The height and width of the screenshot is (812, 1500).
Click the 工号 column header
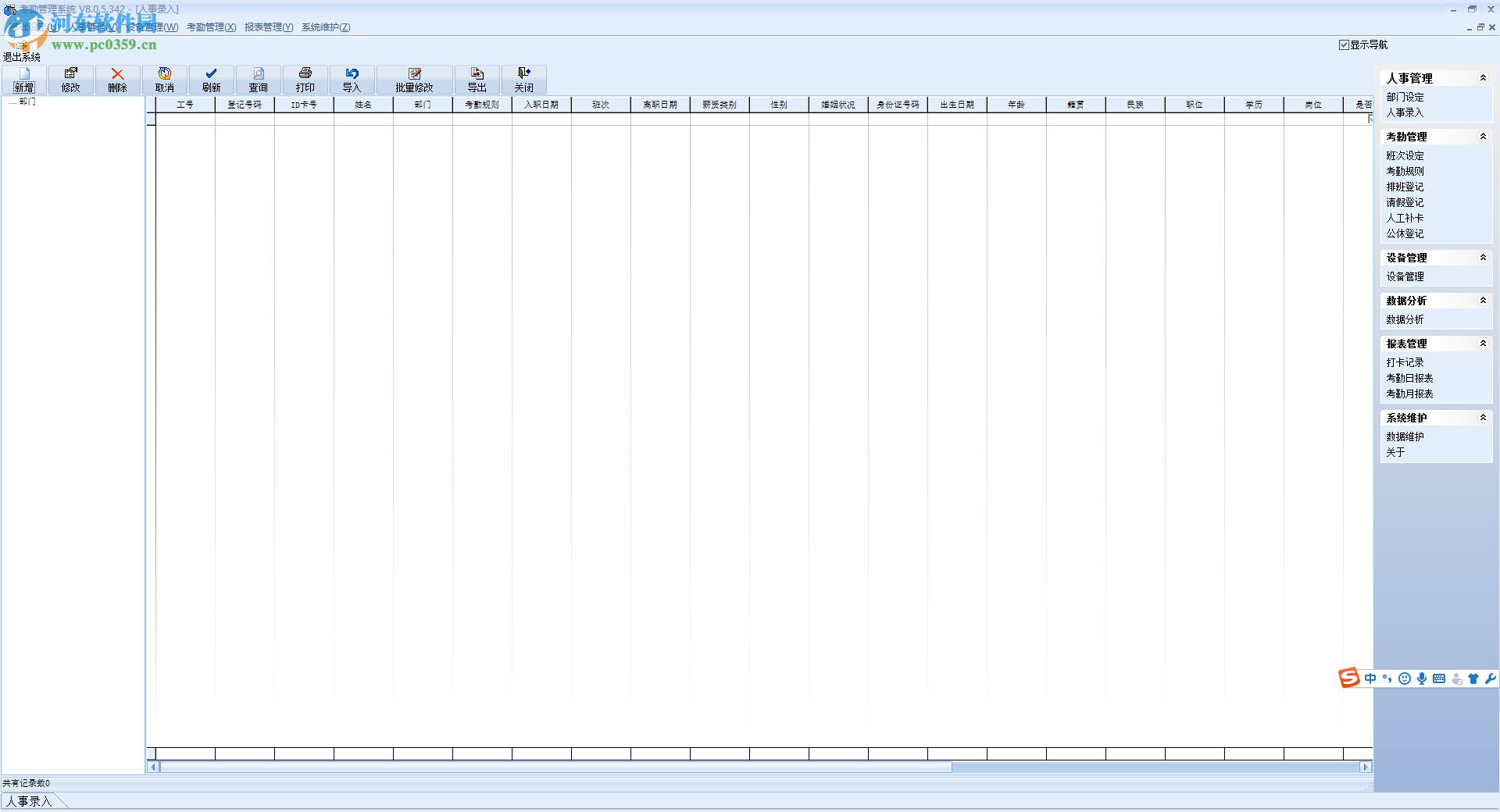coord(185,105)
